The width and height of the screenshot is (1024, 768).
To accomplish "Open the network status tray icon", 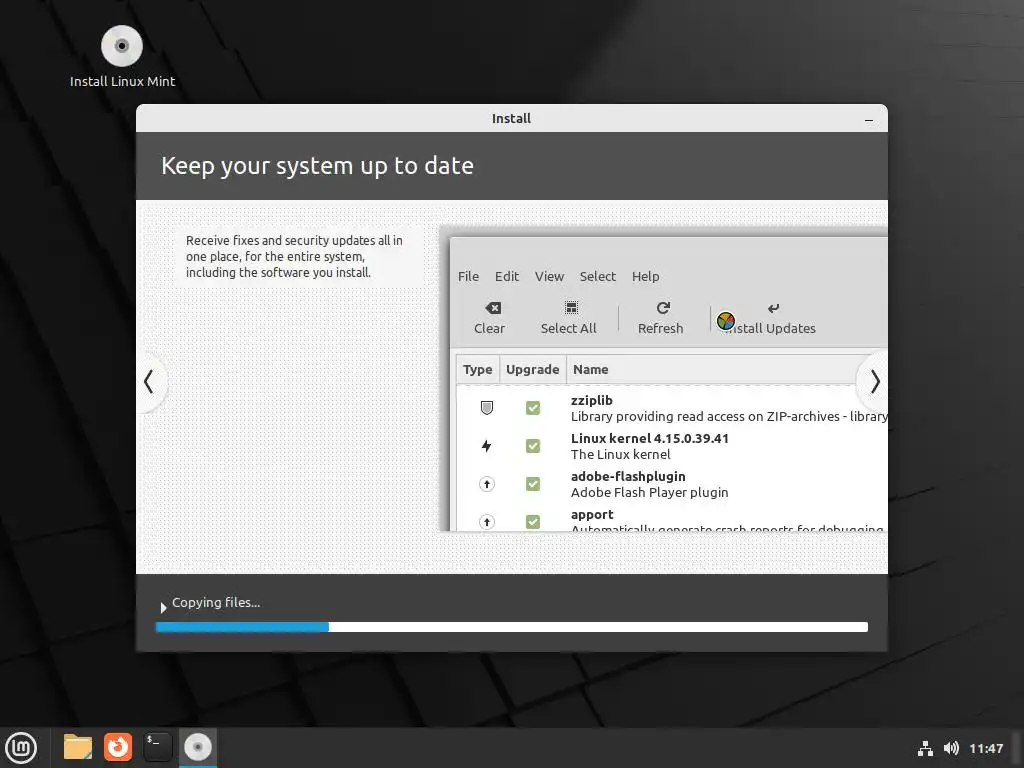I will pyautogui.click(x=925, y=748).
